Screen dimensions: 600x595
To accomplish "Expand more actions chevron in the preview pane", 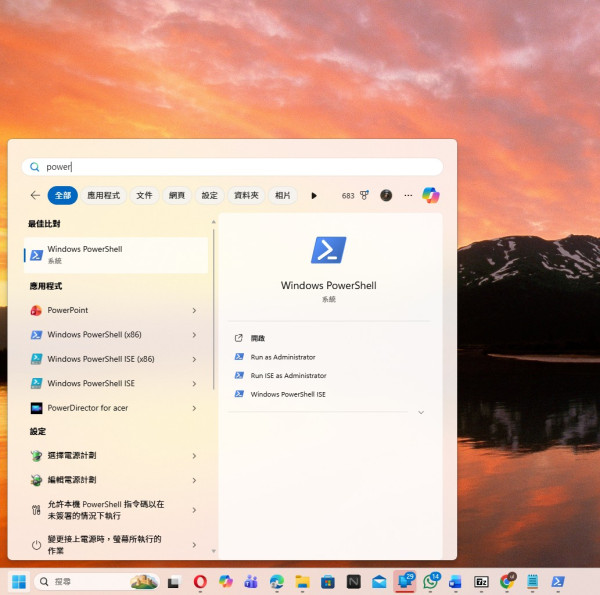I will click(x=421, y=412).
